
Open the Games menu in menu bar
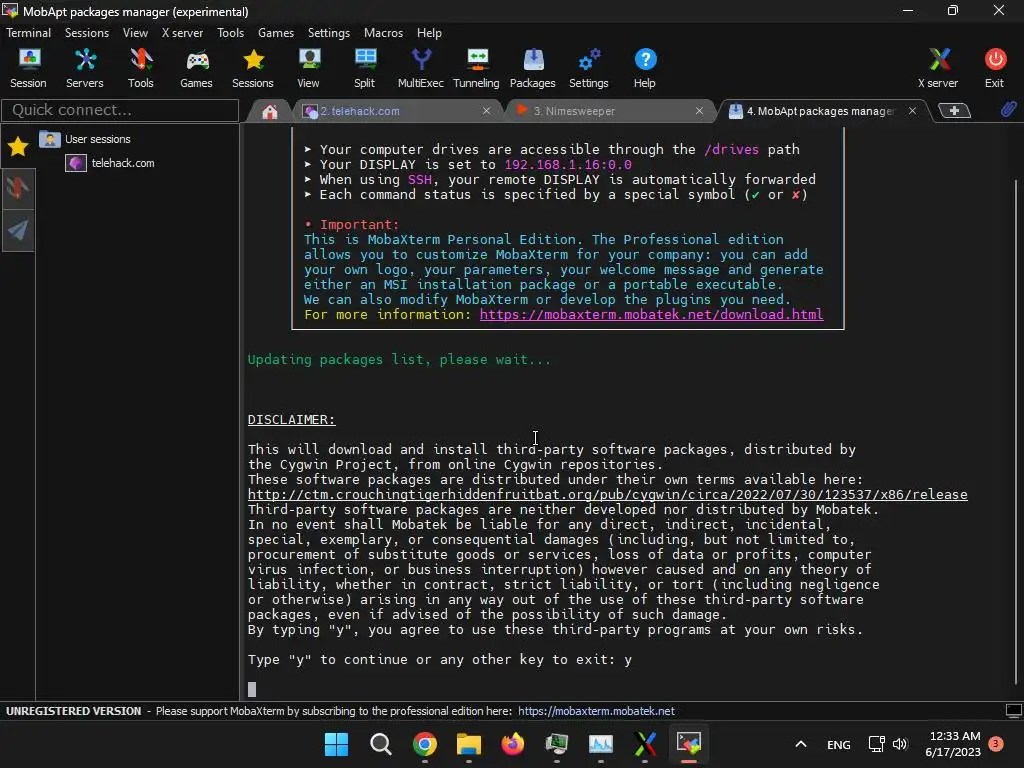[x=276, y=33]
